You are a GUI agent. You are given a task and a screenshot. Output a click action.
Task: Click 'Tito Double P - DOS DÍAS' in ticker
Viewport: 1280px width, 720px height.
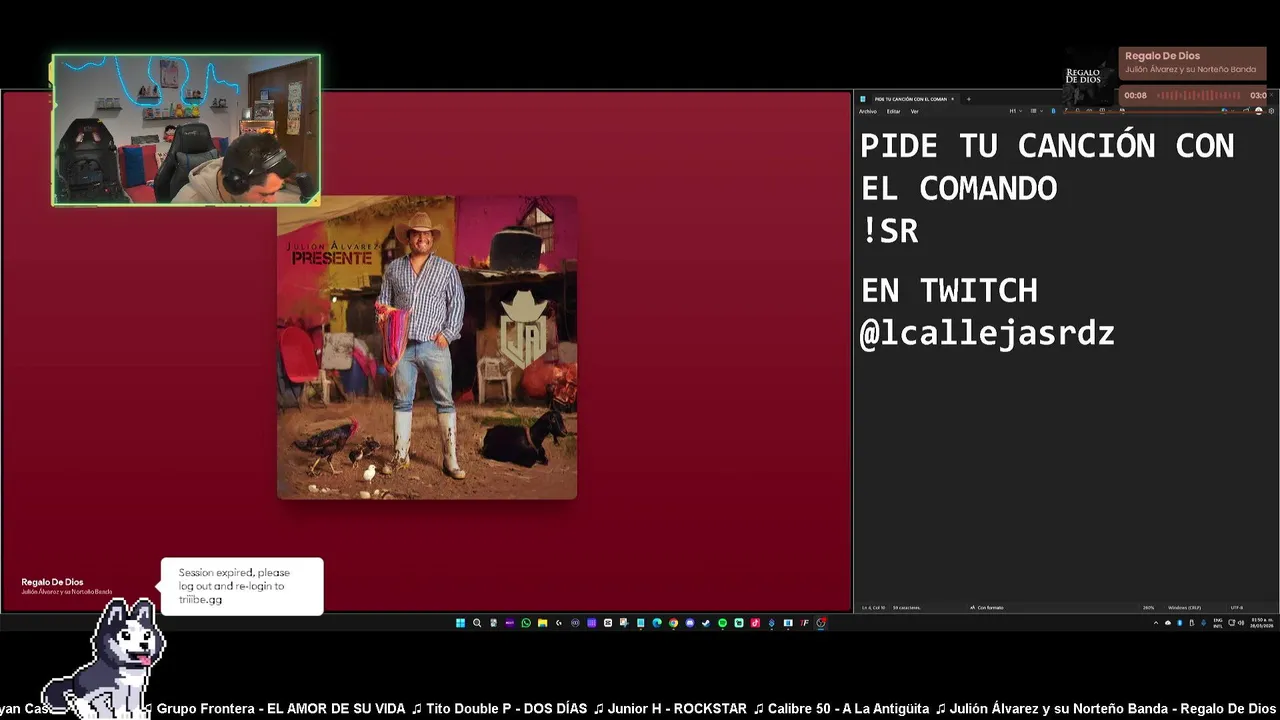(506, 708)
